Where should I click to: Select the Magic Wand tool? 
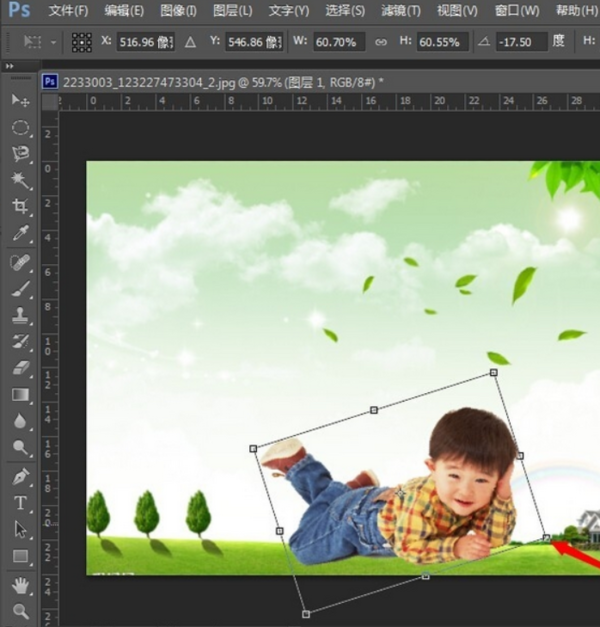[20, 180]
